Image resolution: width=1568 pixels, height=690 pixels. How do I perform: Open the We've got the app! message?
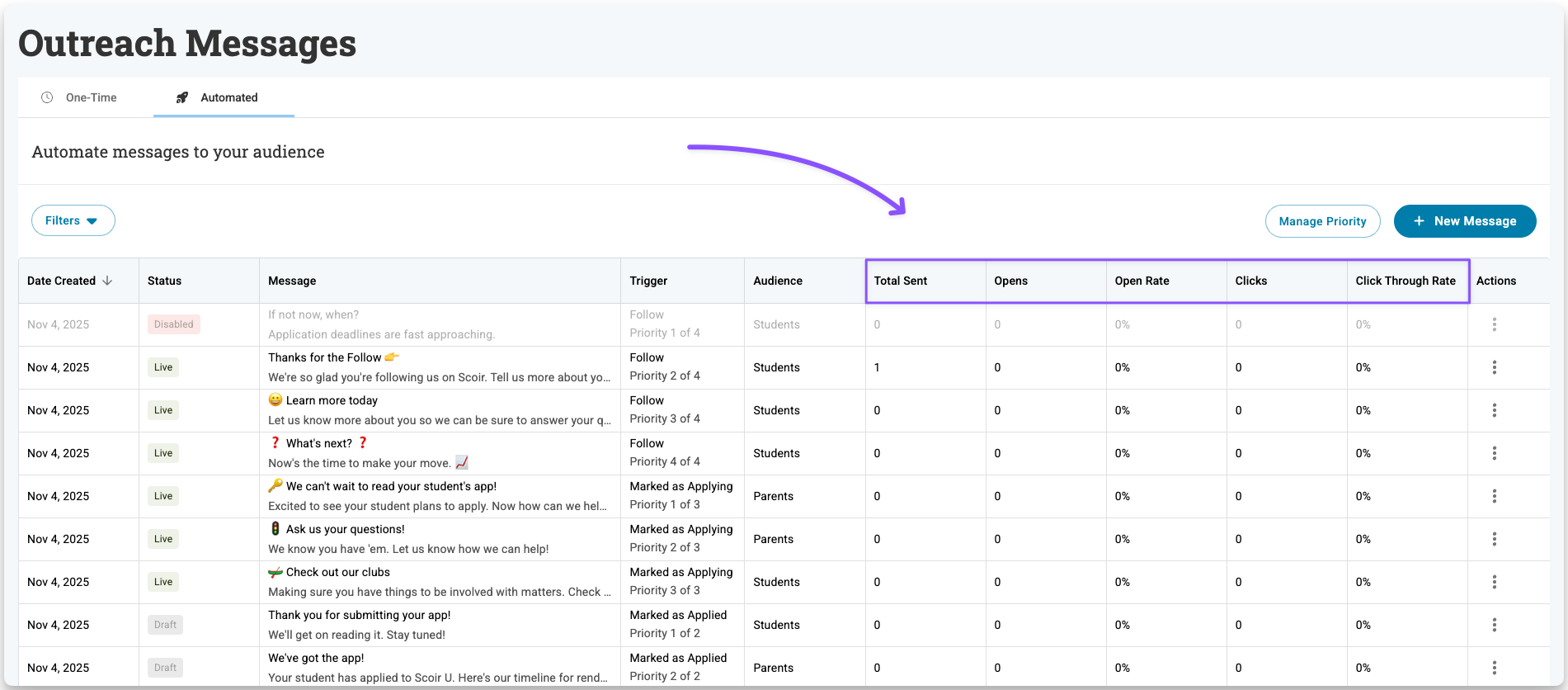tap(316, 658)
